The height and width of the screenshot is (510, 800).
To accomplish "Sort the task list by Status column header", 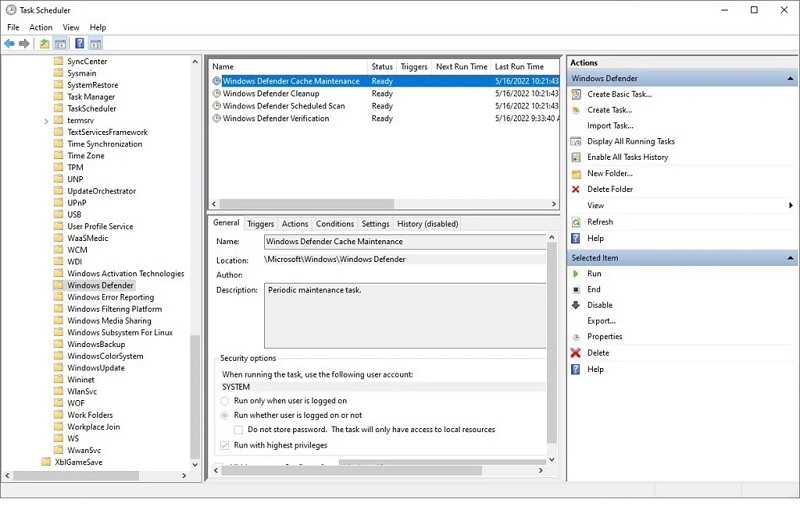I will pyautogui.click(x=382, y=67).
